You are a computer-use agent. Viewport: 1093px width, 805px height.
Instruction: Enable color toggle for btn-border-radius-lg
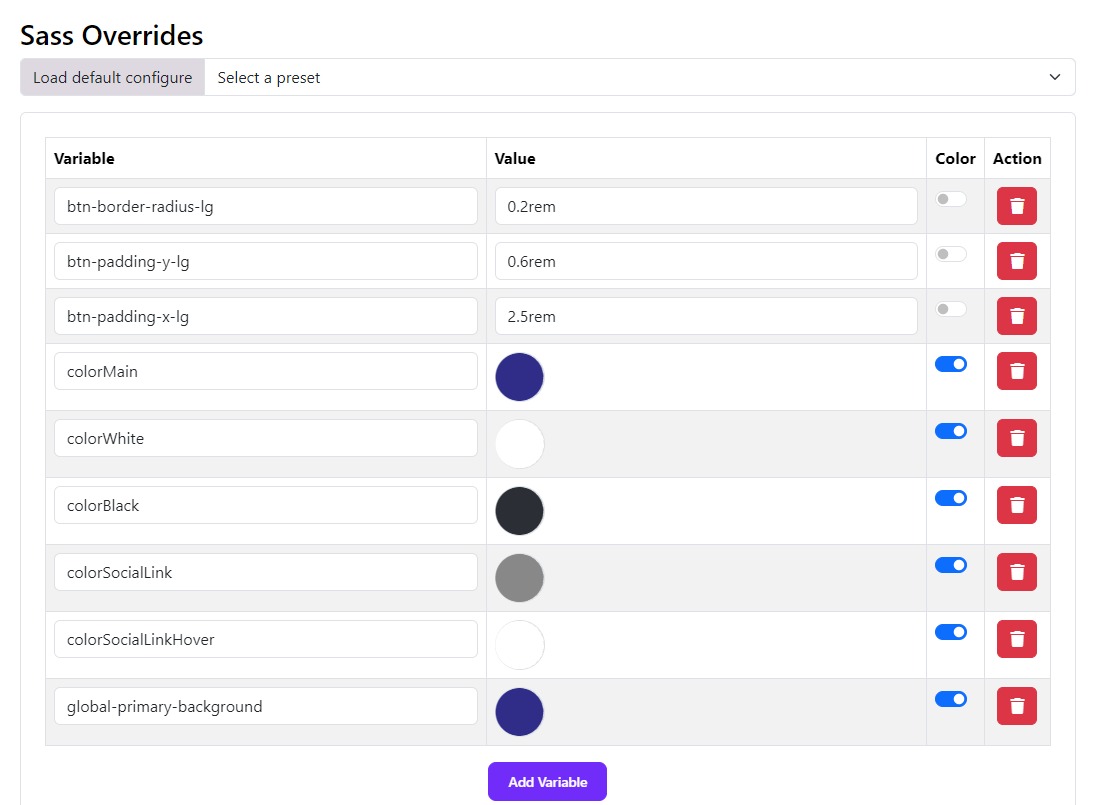(951, 199)
